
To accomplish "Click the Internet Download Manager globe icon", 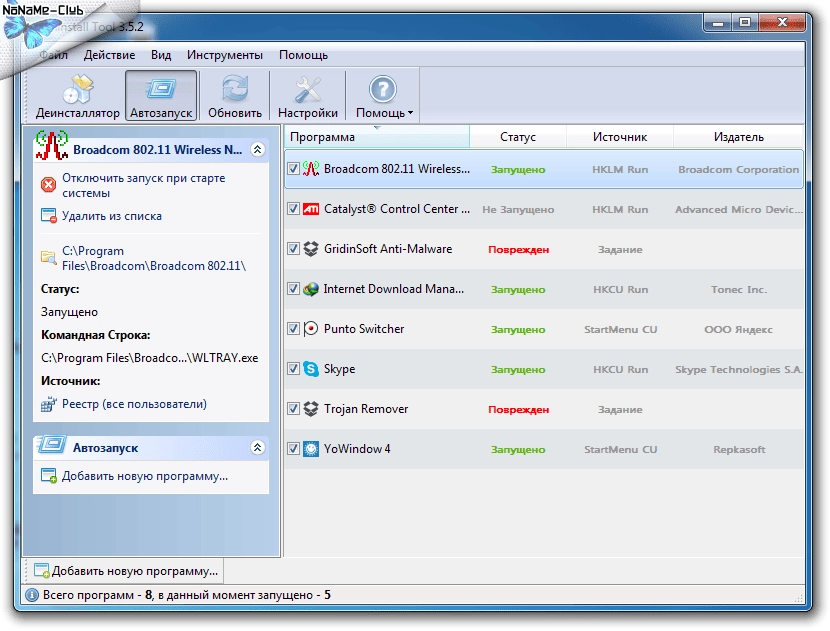I will click(311, 289).
